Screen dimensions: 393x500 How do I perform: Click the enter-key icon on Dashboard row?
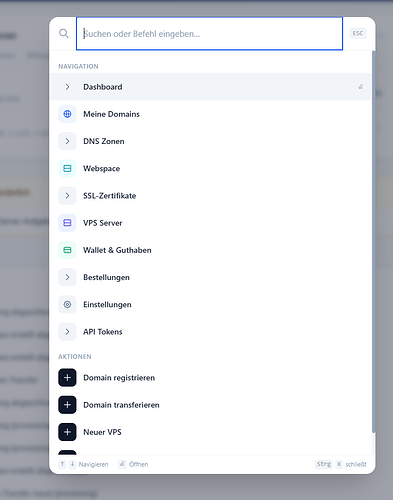point(360,87)
